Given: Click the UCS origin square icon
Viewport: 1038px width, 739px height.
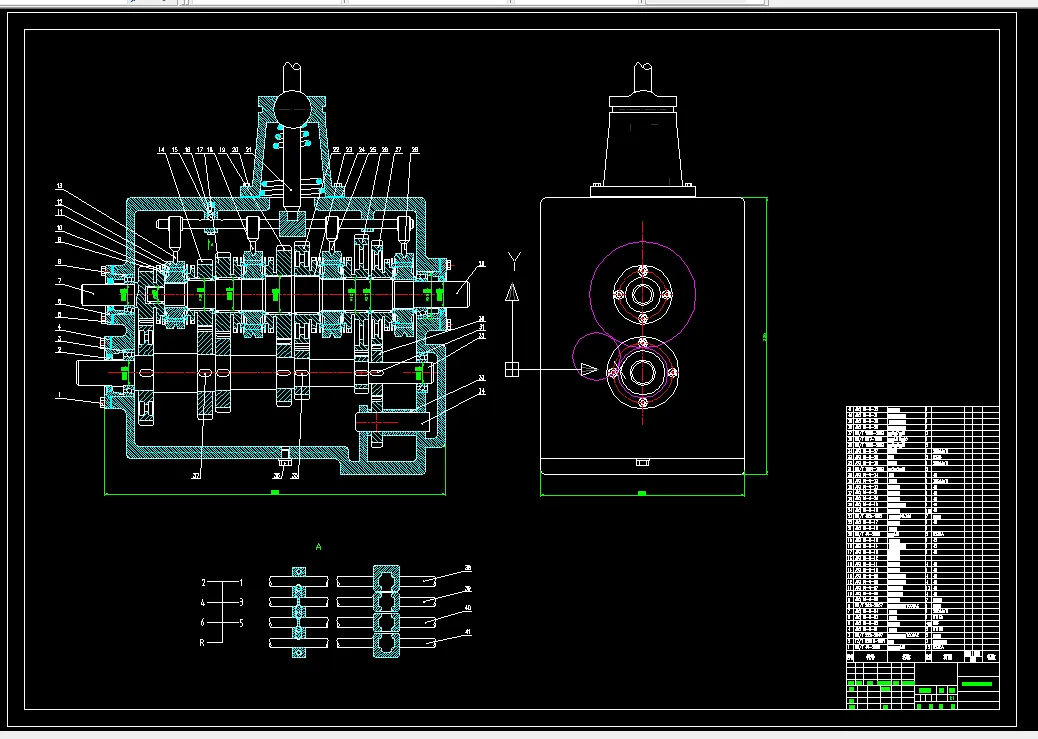Looking at the screenshot, I should [x=512, y=370].
